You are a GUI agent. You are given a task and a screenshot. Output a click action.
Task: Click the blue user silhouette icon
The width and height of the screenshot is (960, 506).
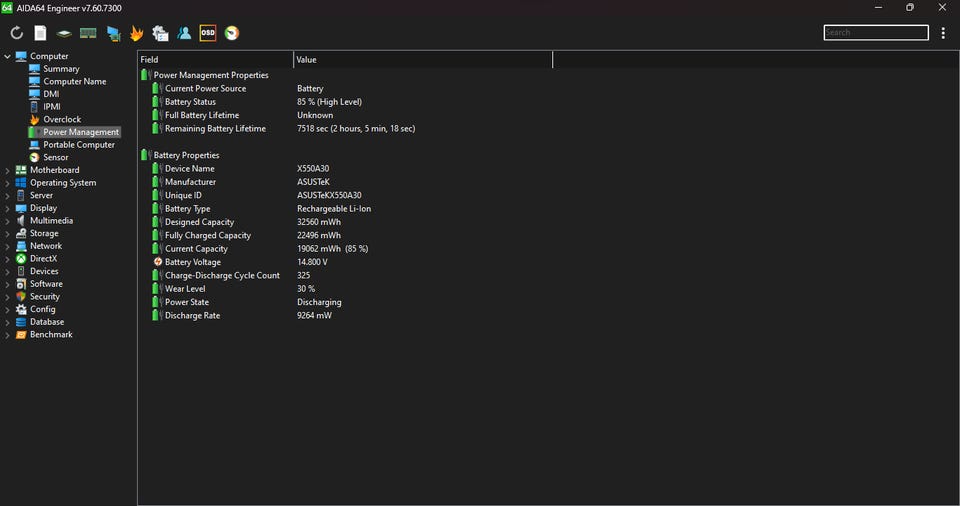[x=184, y=33]
